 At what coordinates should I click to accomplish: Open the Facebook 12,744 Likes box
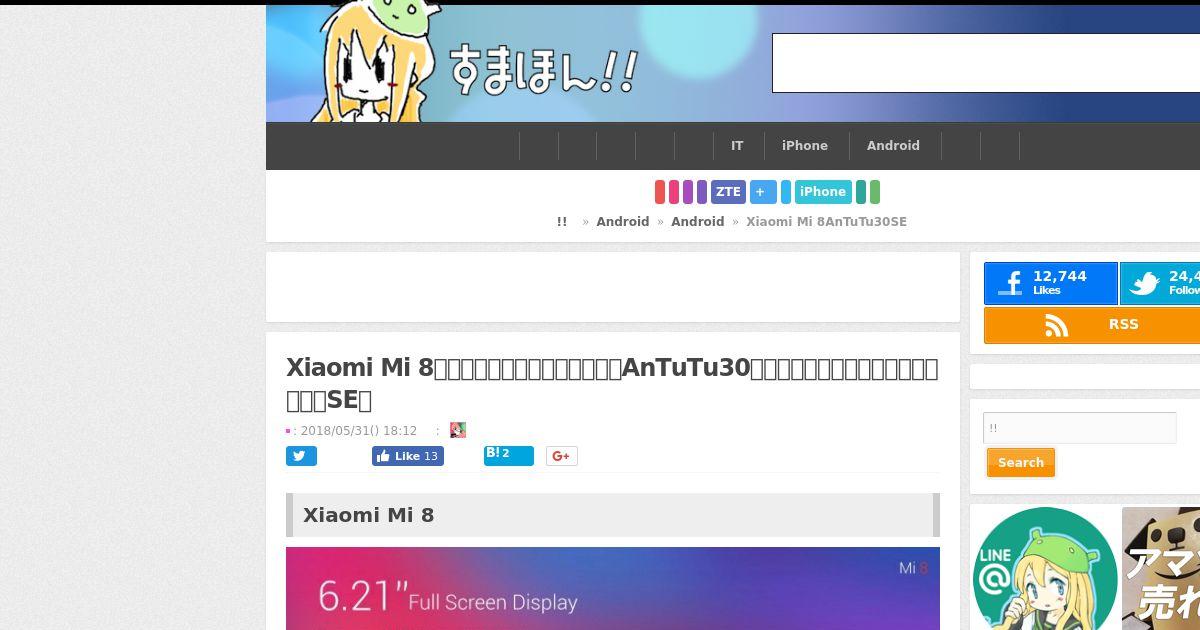pyautogui.click(x=1050, y=283)
